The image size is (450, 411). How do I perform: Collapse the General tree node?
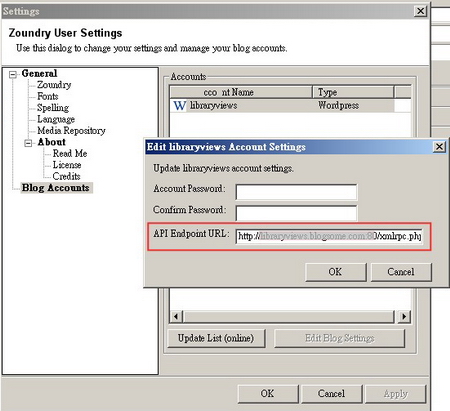pyautogui.click(x=13, y=74)
